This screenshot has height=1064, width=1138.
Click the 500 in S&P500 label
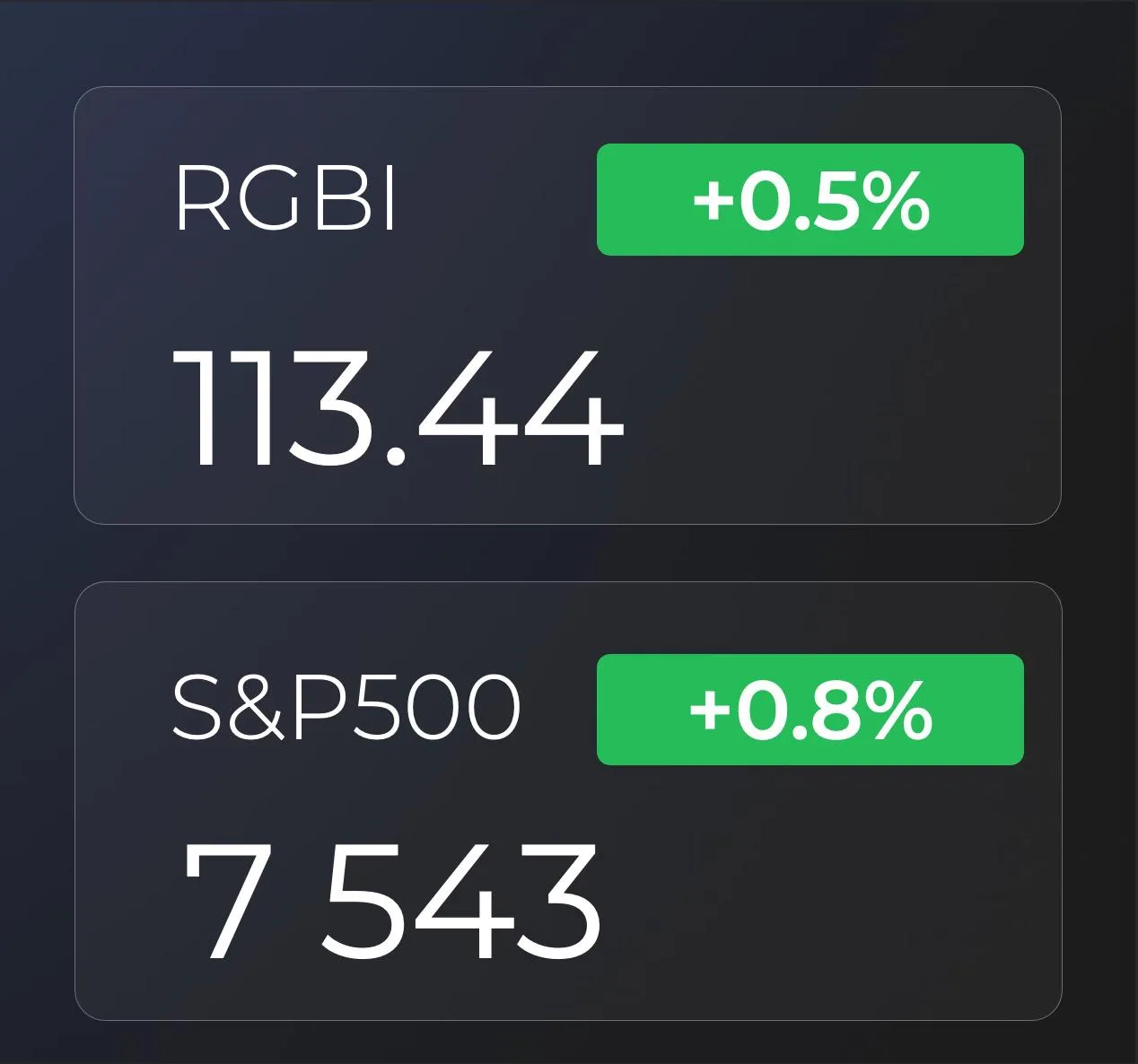(x=433, y=709)
